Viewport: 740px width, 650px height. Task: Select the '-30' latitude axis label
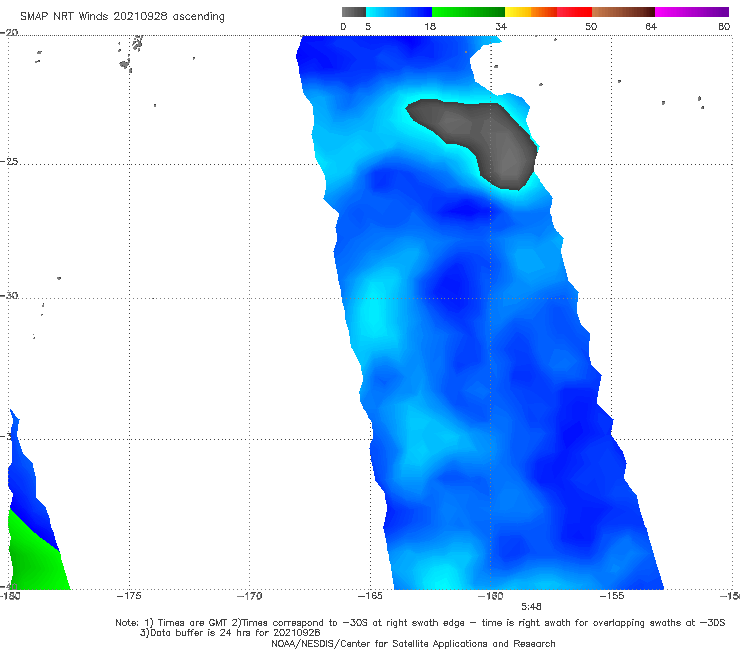point(9,295)
